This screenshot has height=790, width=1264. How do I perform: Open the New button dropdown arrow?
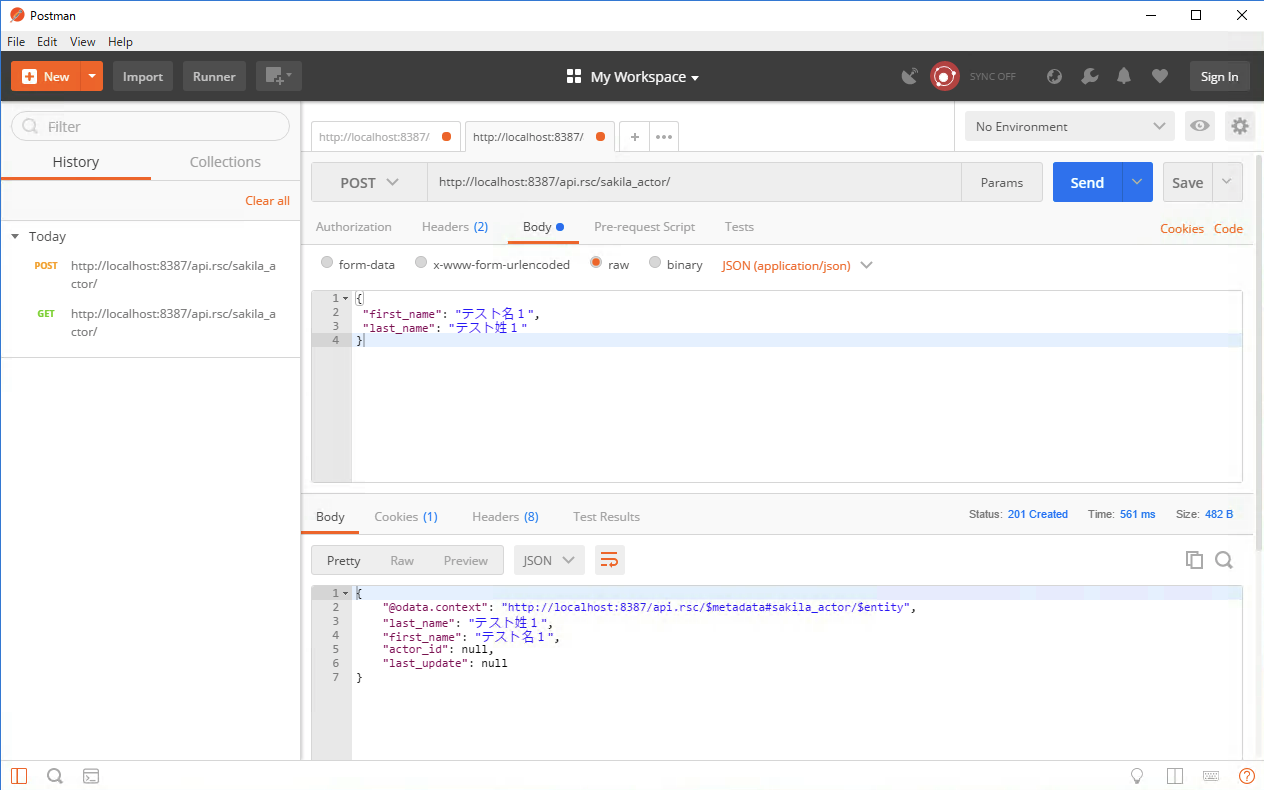point(92,76)
